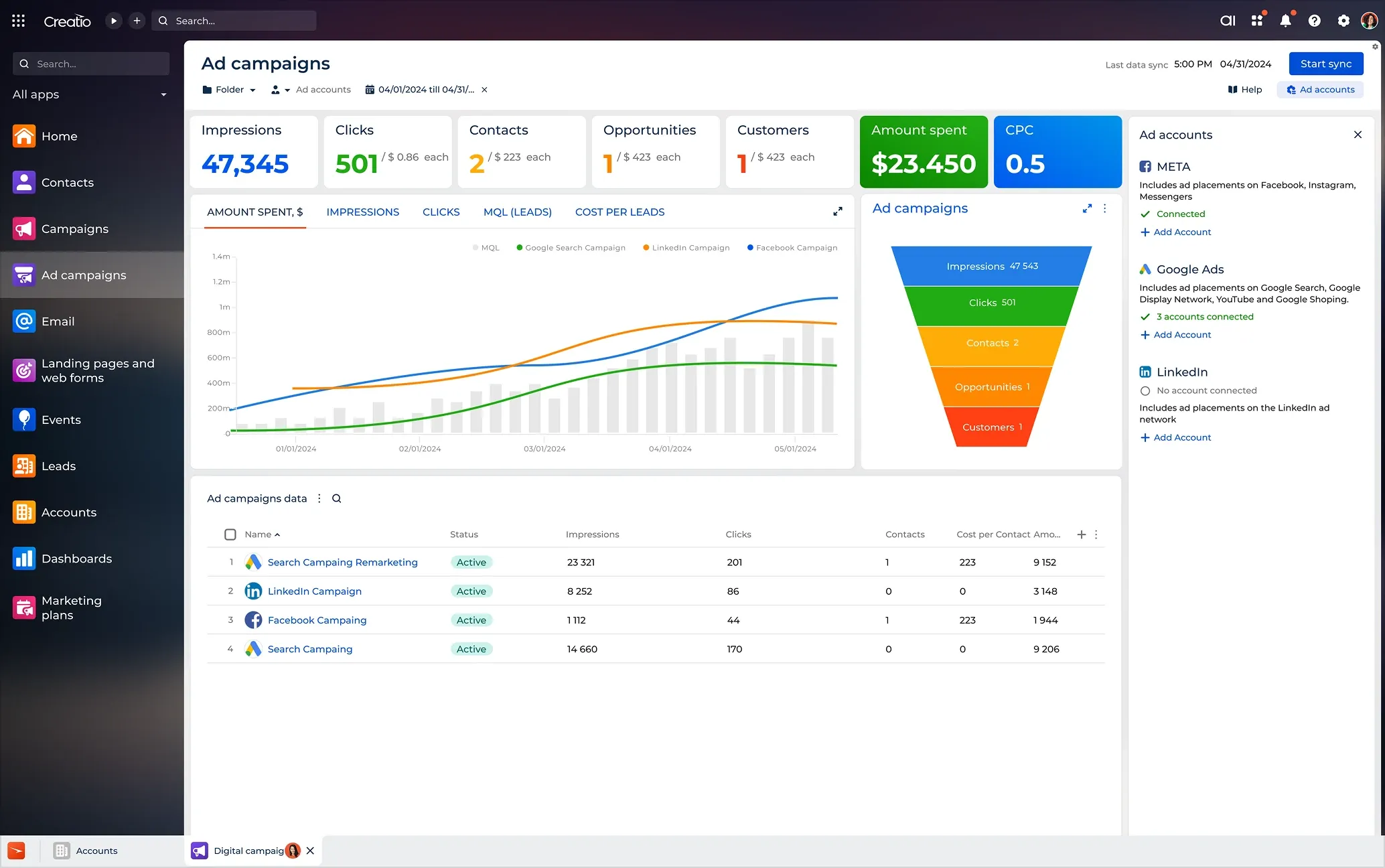Image resolution: width=1385 pixels, height=868 pixels.
Task: Click Add Account under META
Action: [1175, 232]
